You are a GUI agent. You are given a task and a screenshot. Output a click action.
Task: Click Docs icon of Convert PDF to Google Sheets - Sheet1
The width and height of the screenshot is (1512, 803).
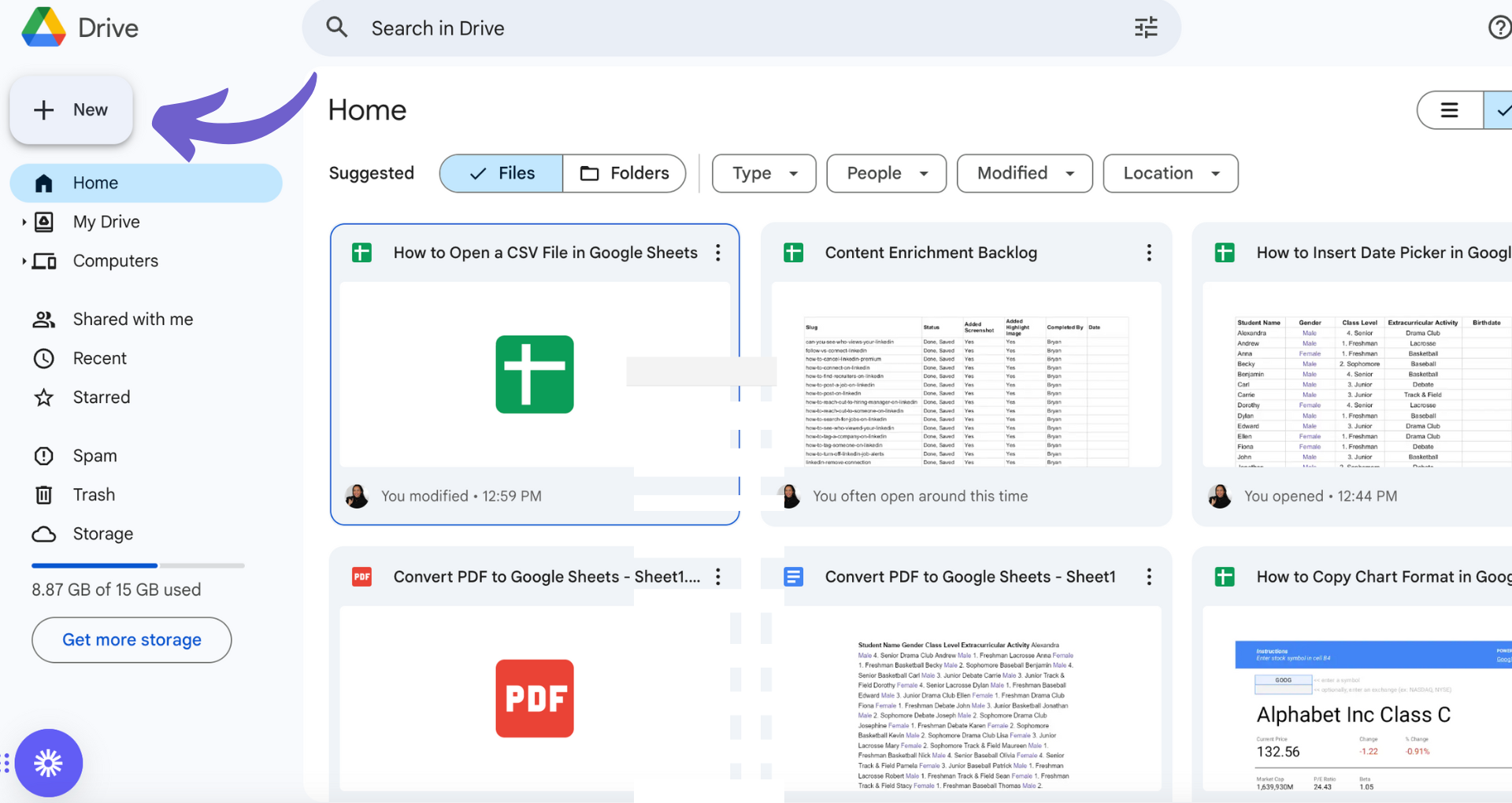tap(794, 577)
